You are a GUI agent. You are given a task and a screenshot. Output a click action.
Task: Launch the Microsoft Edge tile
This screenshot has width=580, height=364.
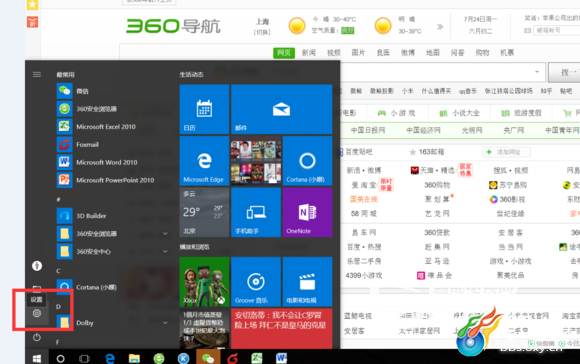[x=204, y=161]
